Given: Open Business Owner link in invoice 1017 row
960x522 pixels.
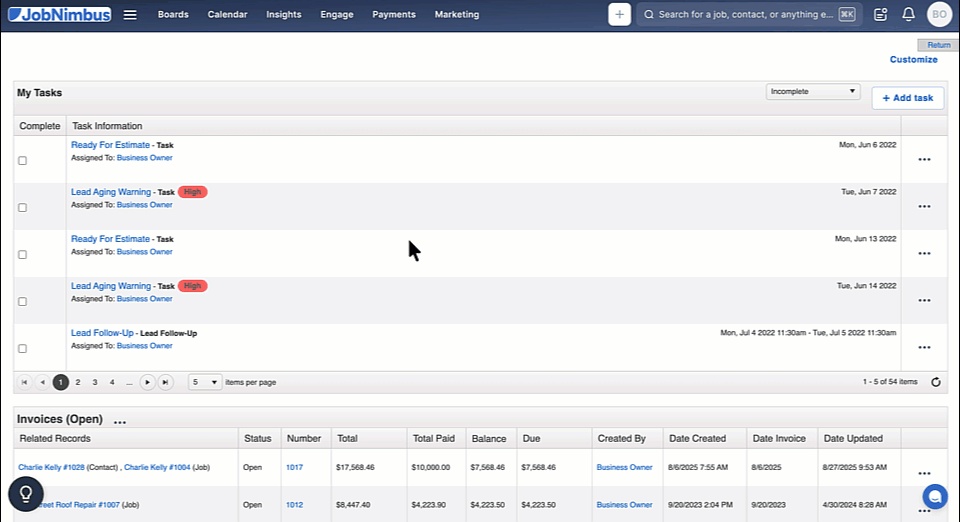Looking at the screenshot, I should click(x=624, y=468).
